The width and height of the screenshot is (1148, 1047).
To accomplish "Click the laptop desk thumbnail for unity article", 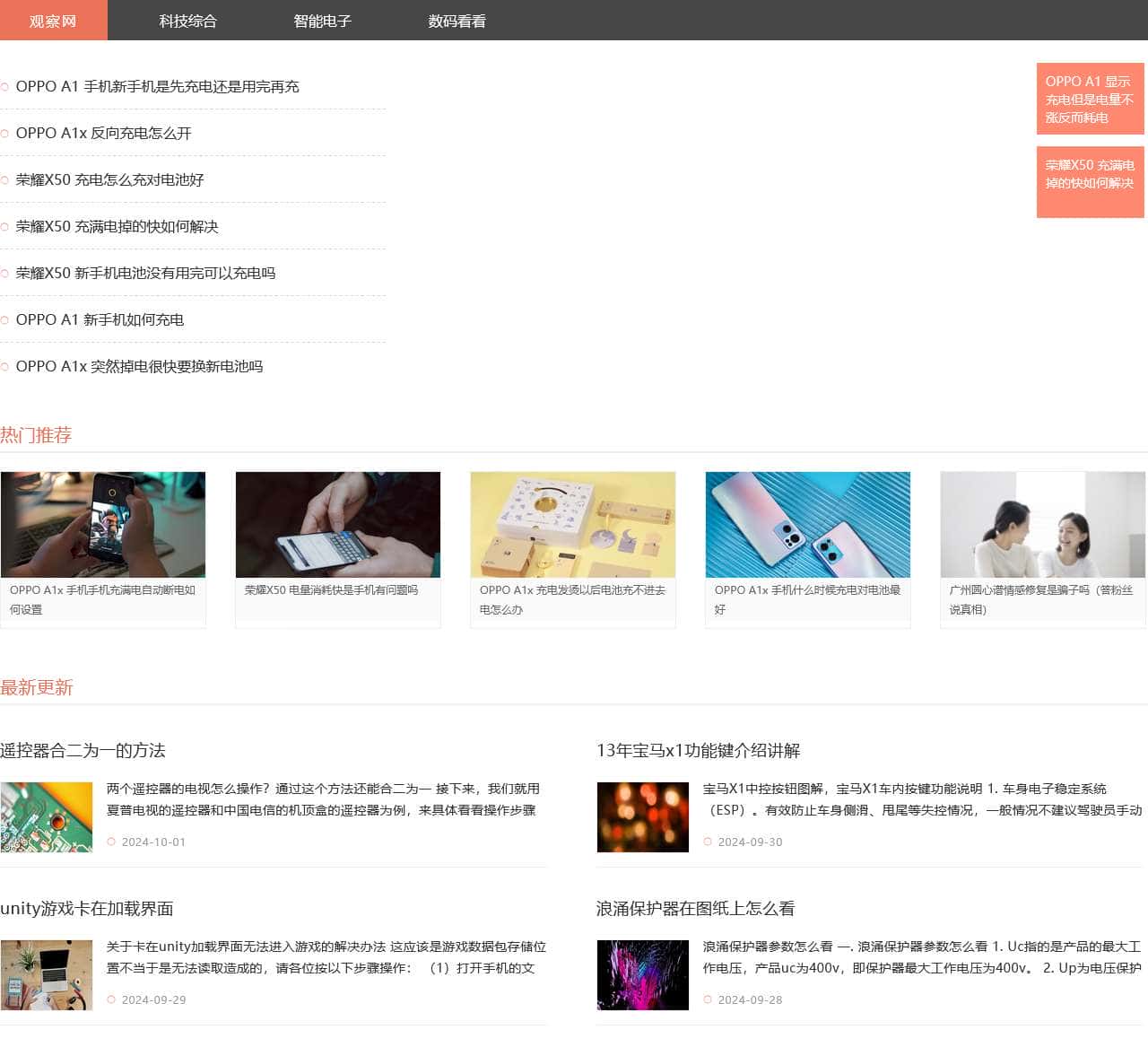I will coord(47,975).
